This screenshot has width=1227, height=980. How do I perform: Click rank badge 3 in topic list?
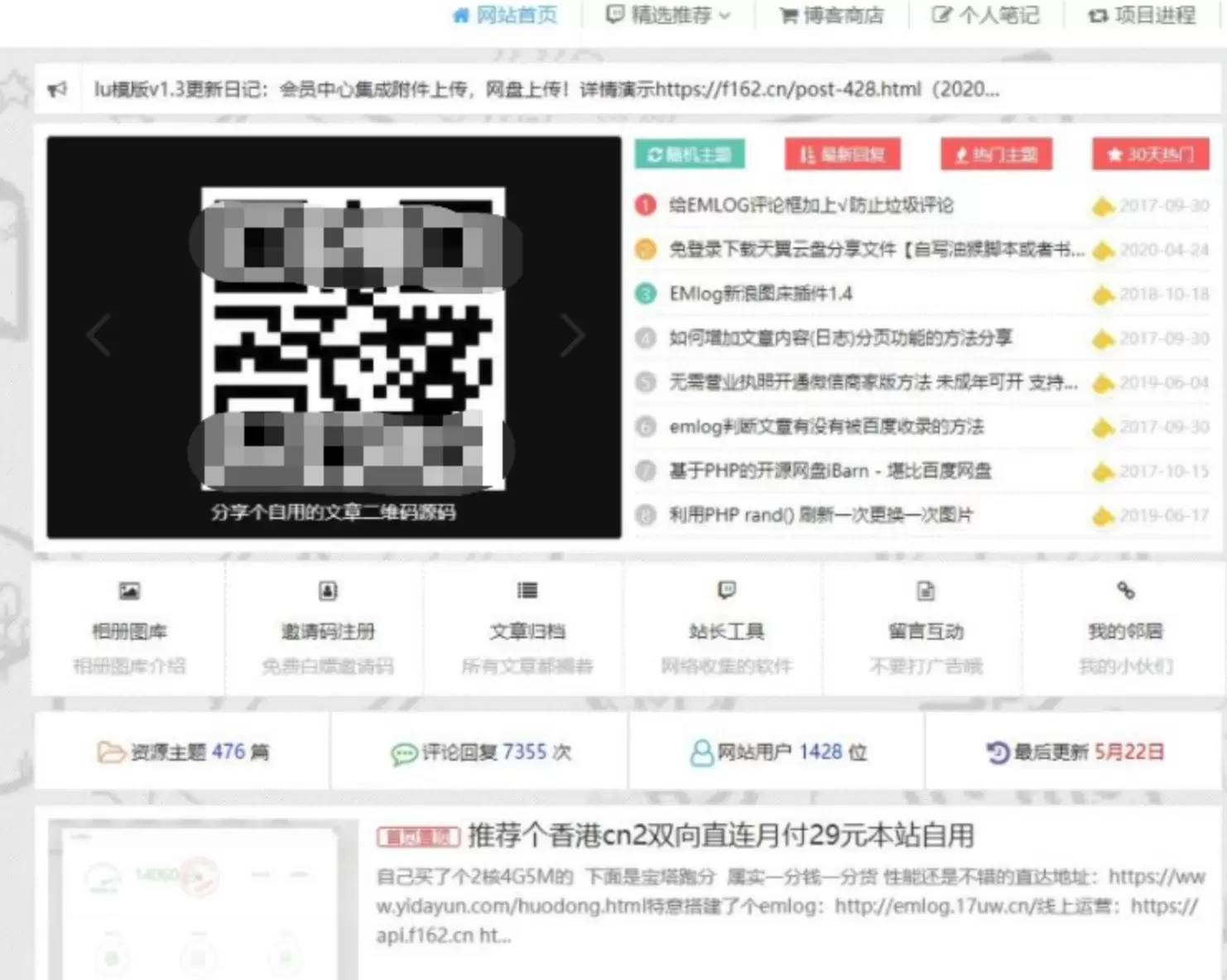pos(646,294)
